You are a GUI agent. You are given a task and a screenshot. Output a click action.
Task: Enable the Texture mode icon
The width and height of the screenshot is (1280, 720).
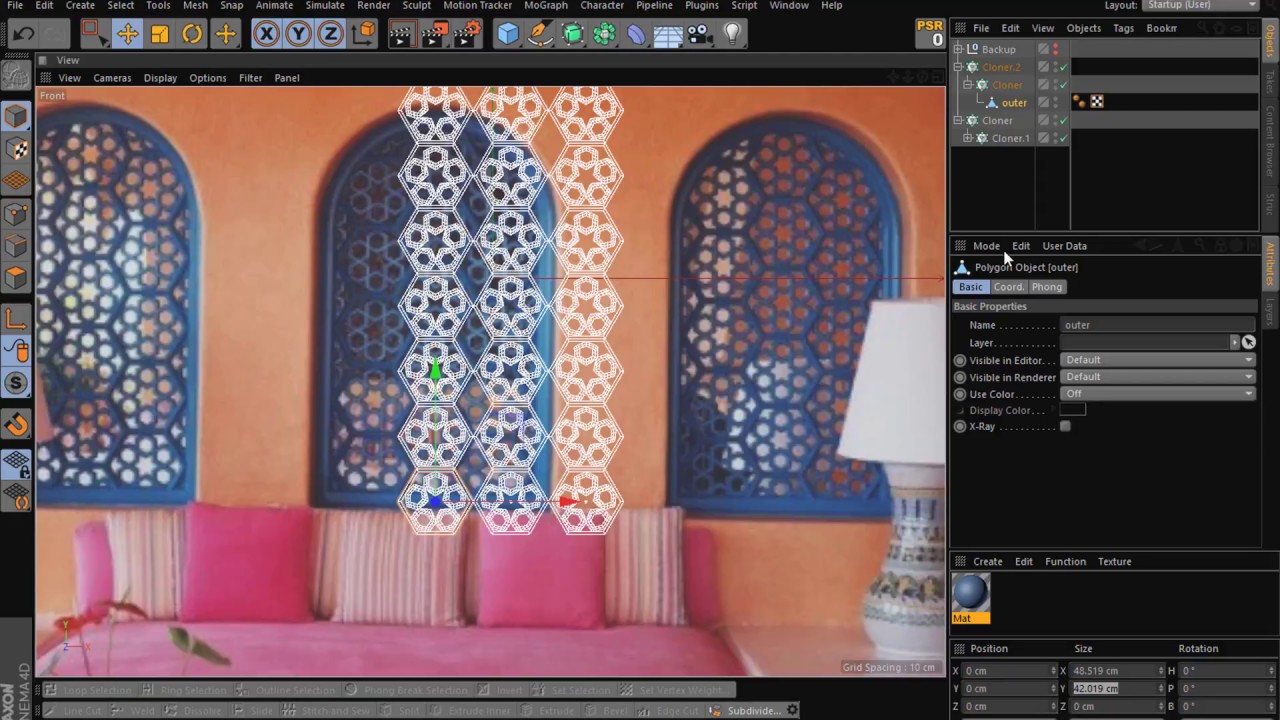[16, 149]
